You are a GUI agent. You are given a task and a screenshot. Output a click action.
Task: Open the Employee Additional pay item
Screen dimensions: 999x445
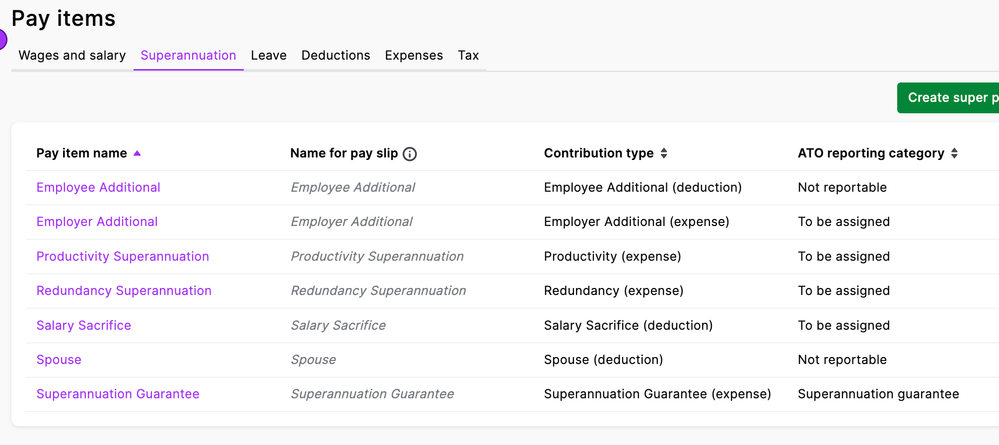point(98,187)
